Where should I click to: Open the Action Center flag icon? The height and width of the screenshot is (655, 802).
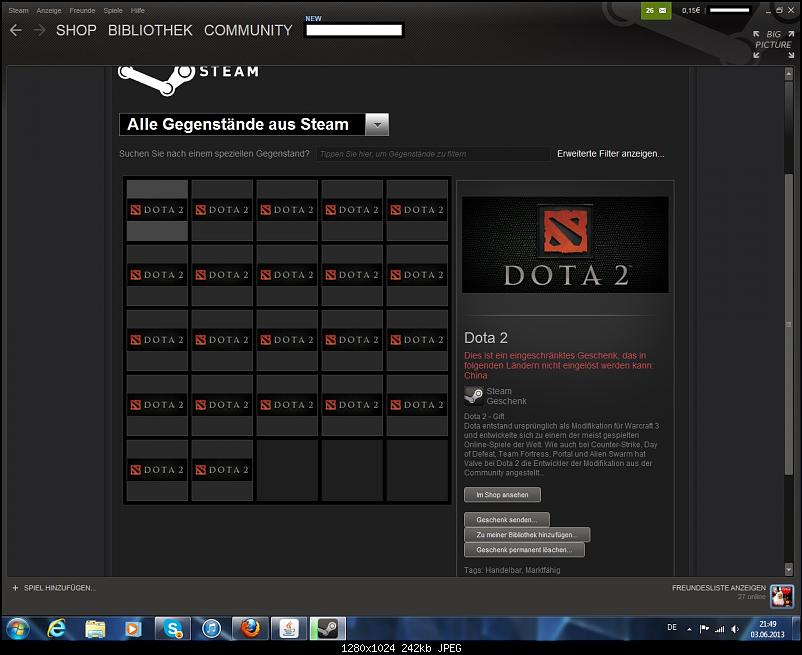coord(704,629)
